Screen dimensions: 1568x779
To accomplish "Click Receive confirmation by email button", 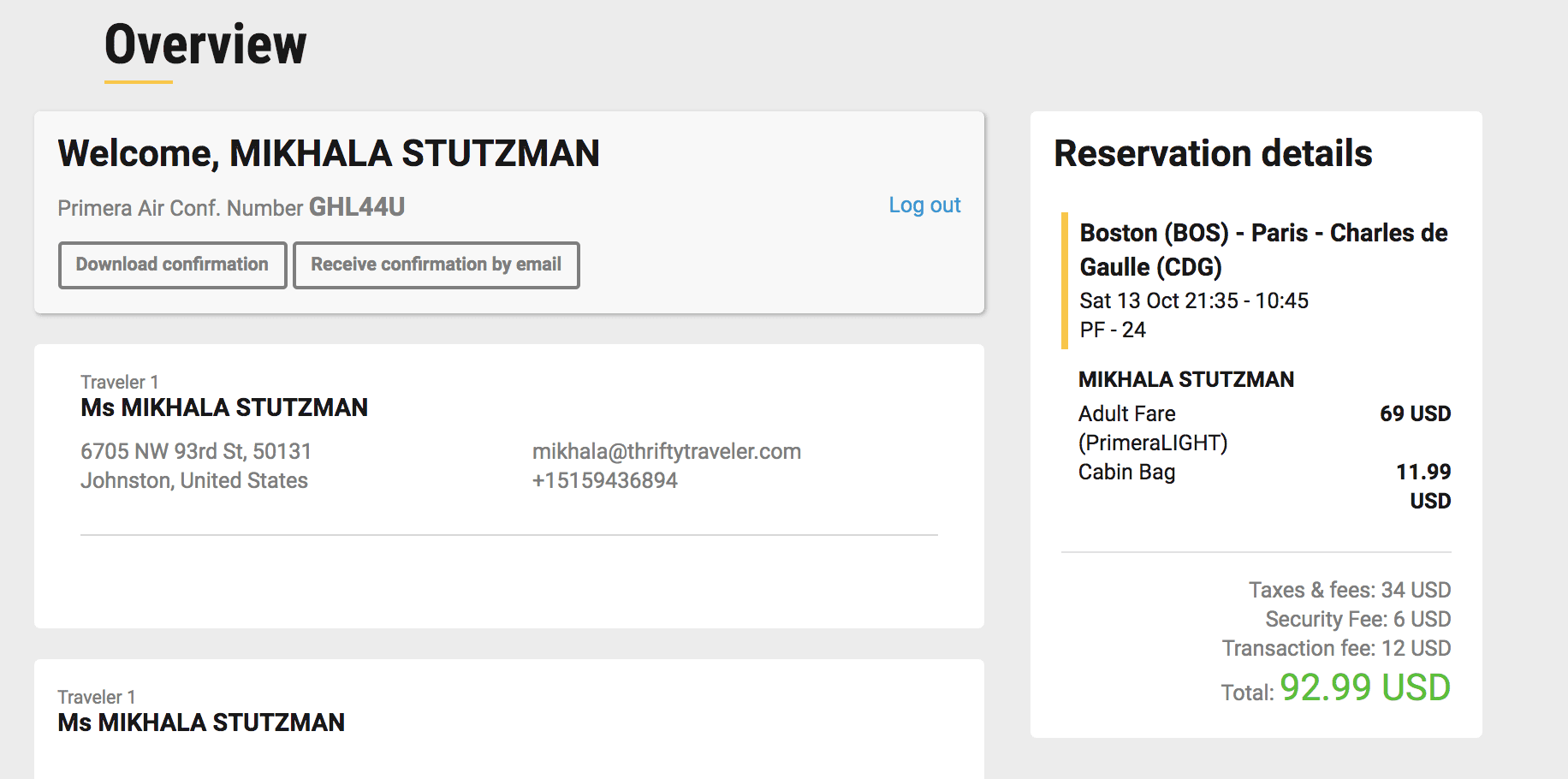I will [x=436, y=265].
